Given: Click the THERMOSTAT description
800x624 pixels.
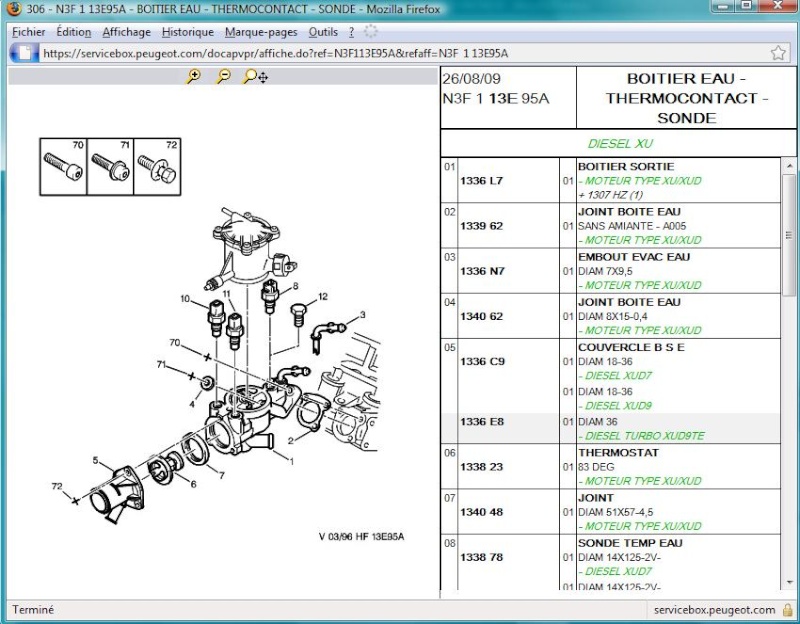Looking at the screenshot, I should [x=618, y=453].
